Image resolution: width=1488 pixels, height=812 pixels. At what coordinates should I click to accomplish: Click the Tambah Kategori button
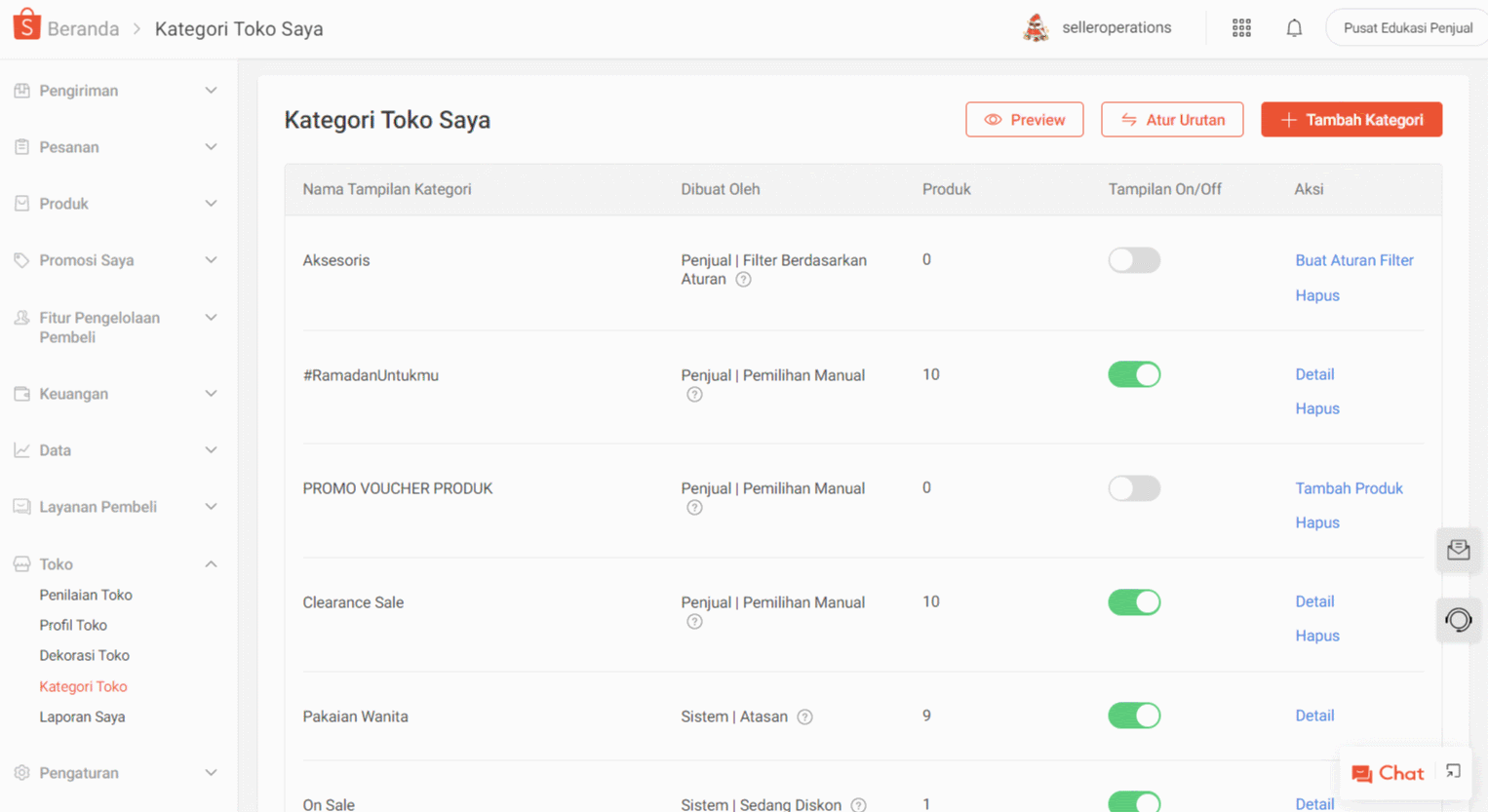(1351, 120)
